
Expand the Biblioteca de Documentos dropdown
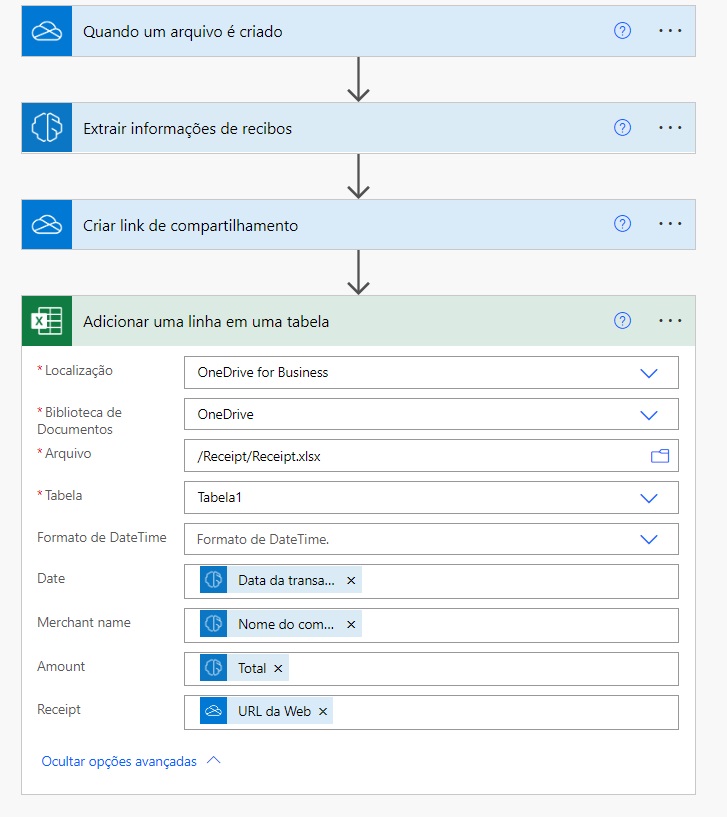click(648, 414)
